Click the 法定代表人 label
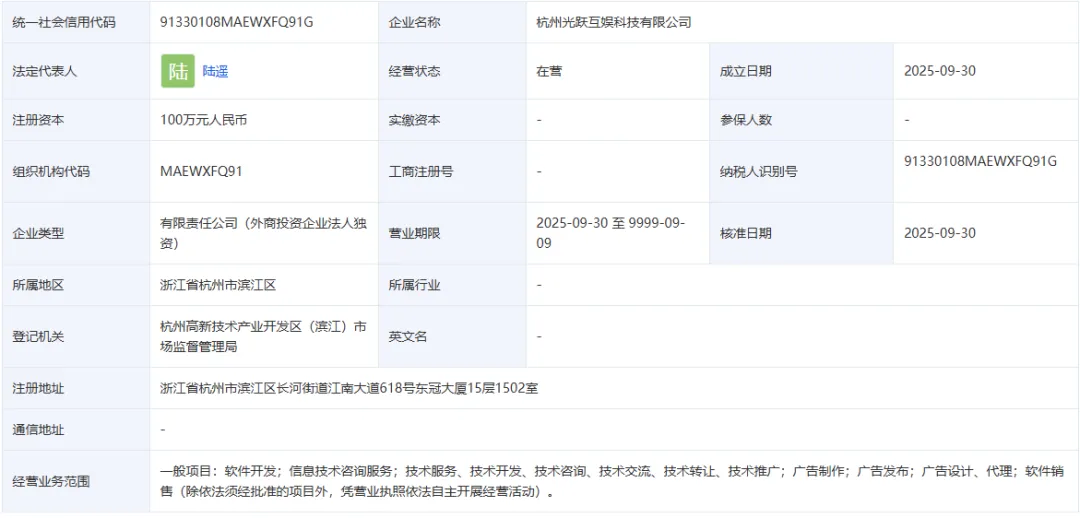This screenshot has height=518, width=1080. (x=45, y=71)
